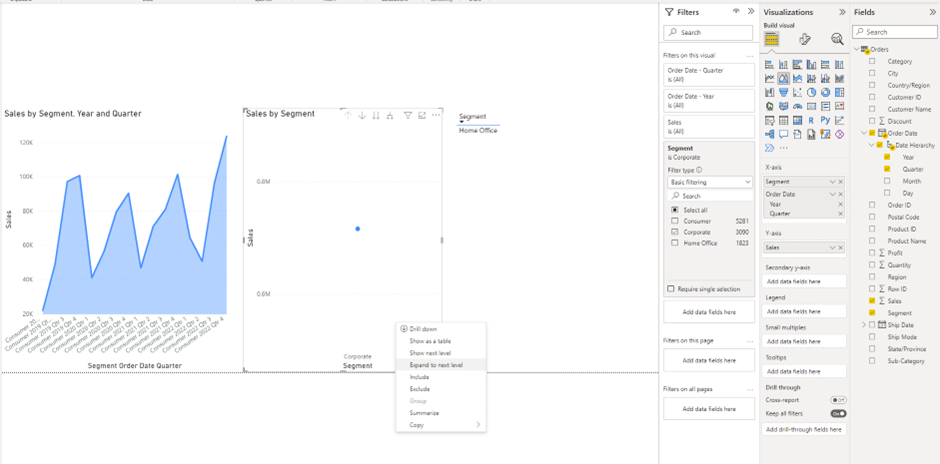This screenshot has height=464, width=940.
Task: Open Sales Y-axis field dropdown arrow
Action: [x=833, y=248]
